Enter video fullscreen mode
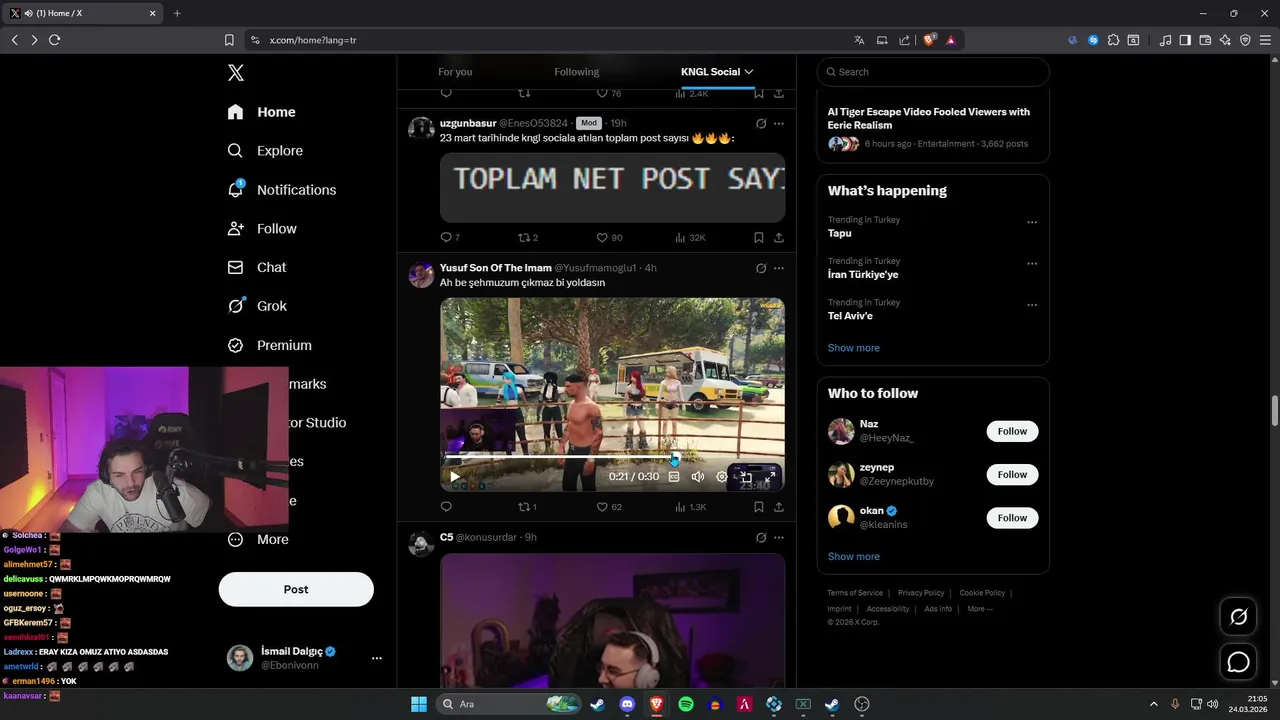 (x=770, y=477)
